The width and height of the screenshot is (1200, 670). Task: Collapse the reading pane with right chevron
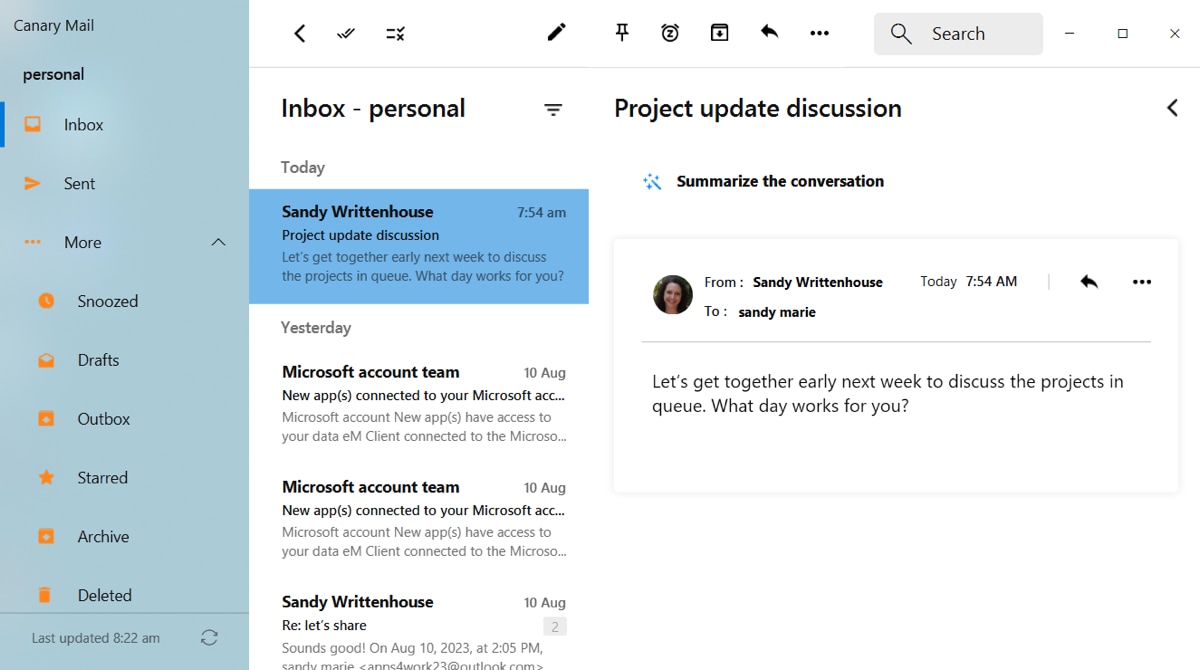tap(1172, 108)
